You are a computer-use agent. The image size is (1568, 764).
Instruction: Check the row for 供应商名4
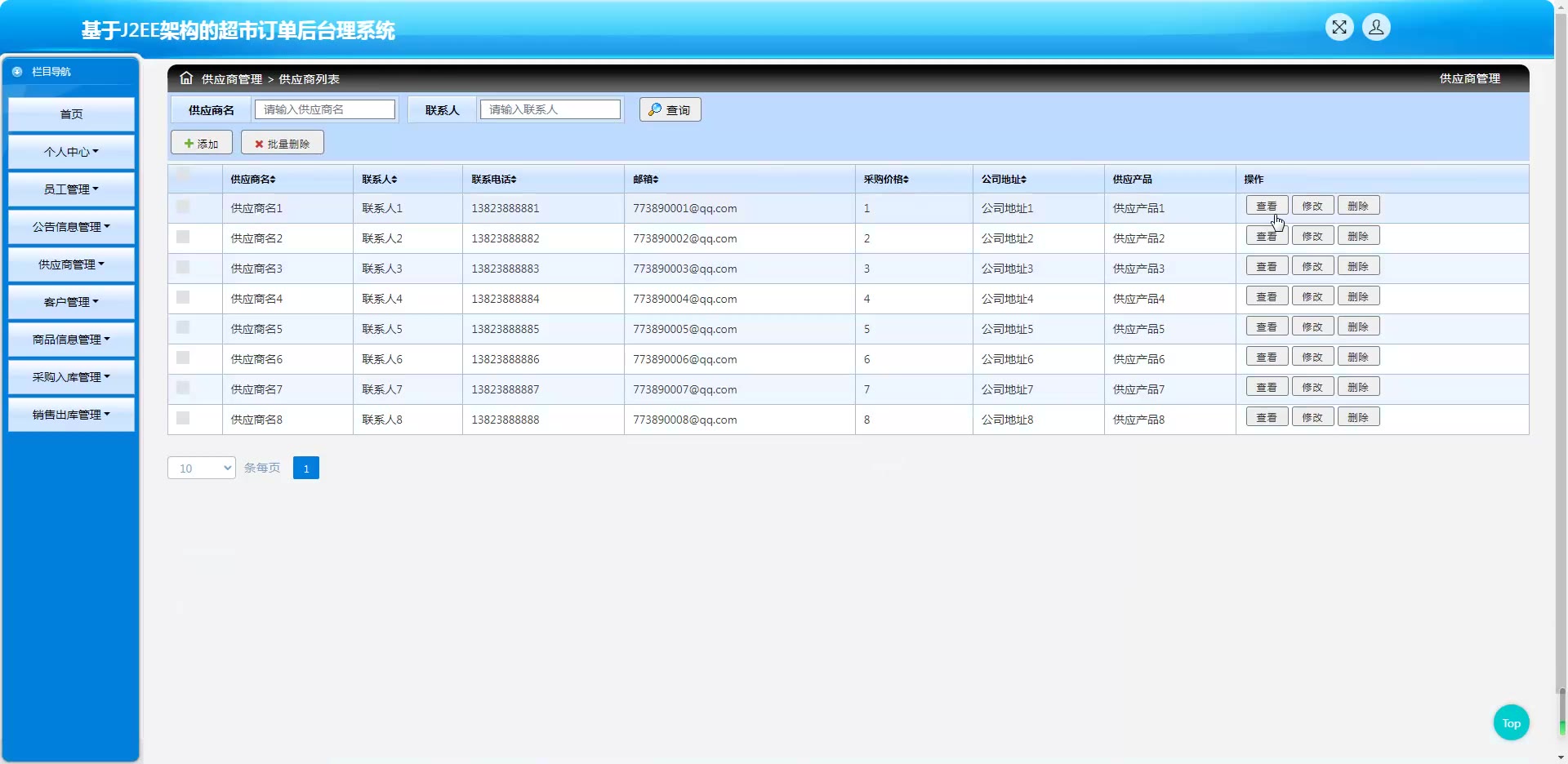183,297
